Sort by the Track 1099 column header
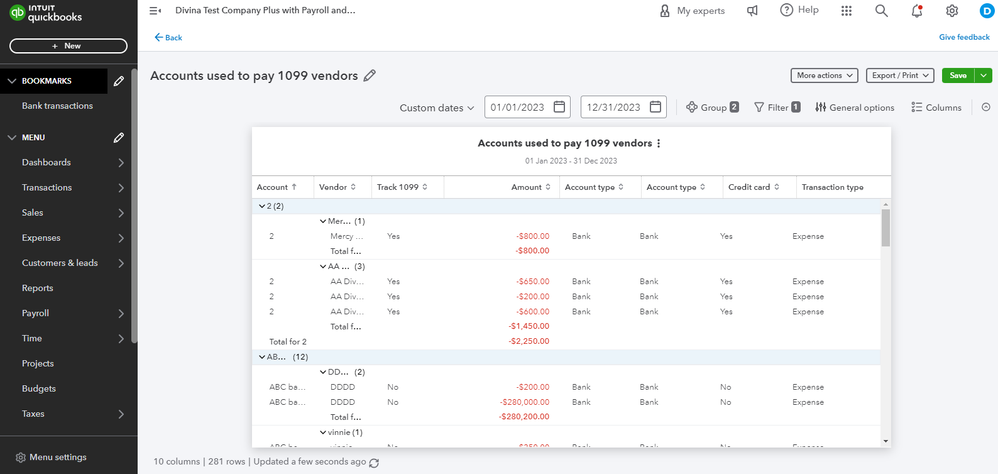Viewport: 998px width, 474px height. [402, 187]
